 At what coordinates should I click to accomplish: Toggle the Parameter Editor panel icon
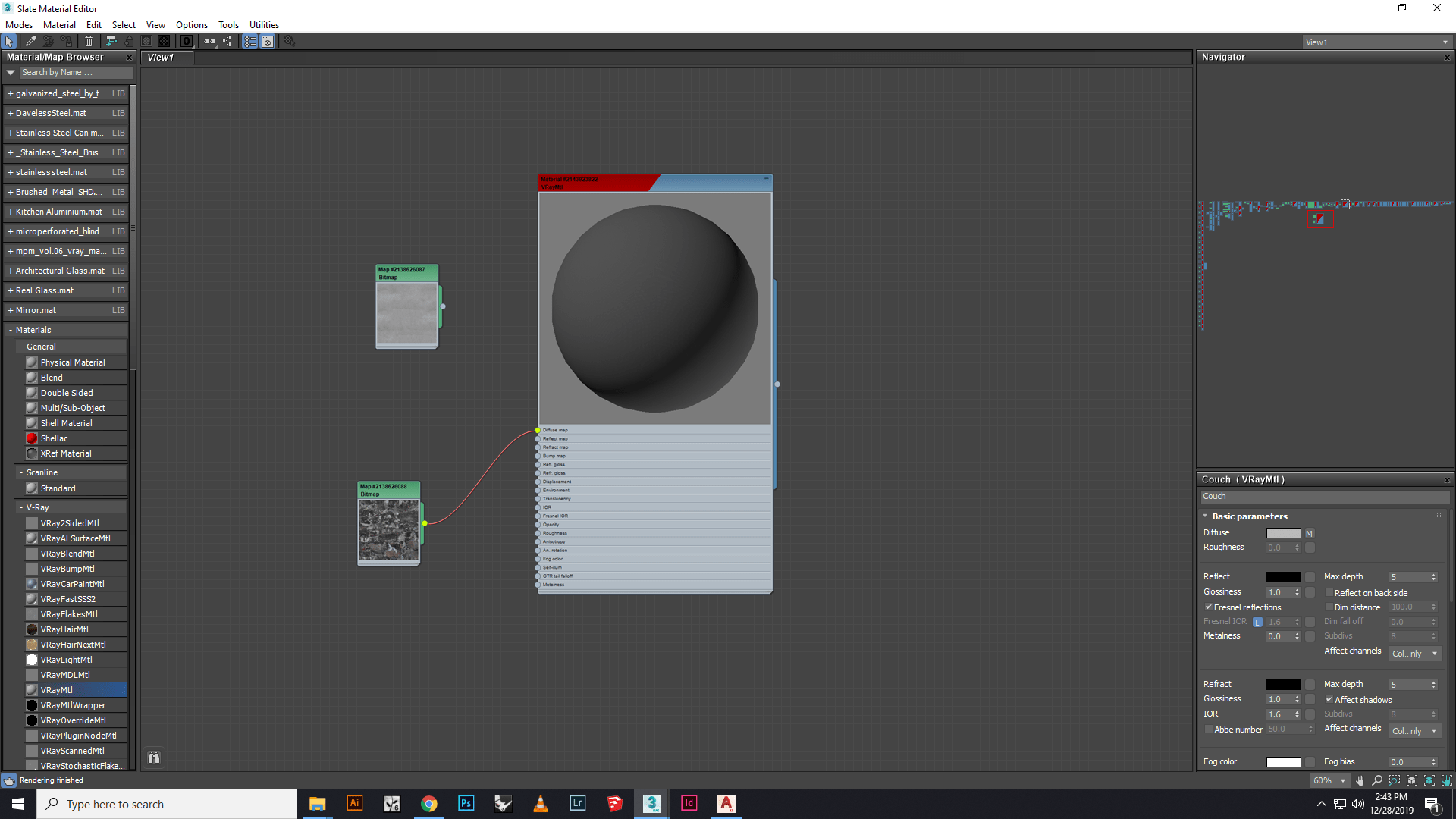click(x=268, y=42)
